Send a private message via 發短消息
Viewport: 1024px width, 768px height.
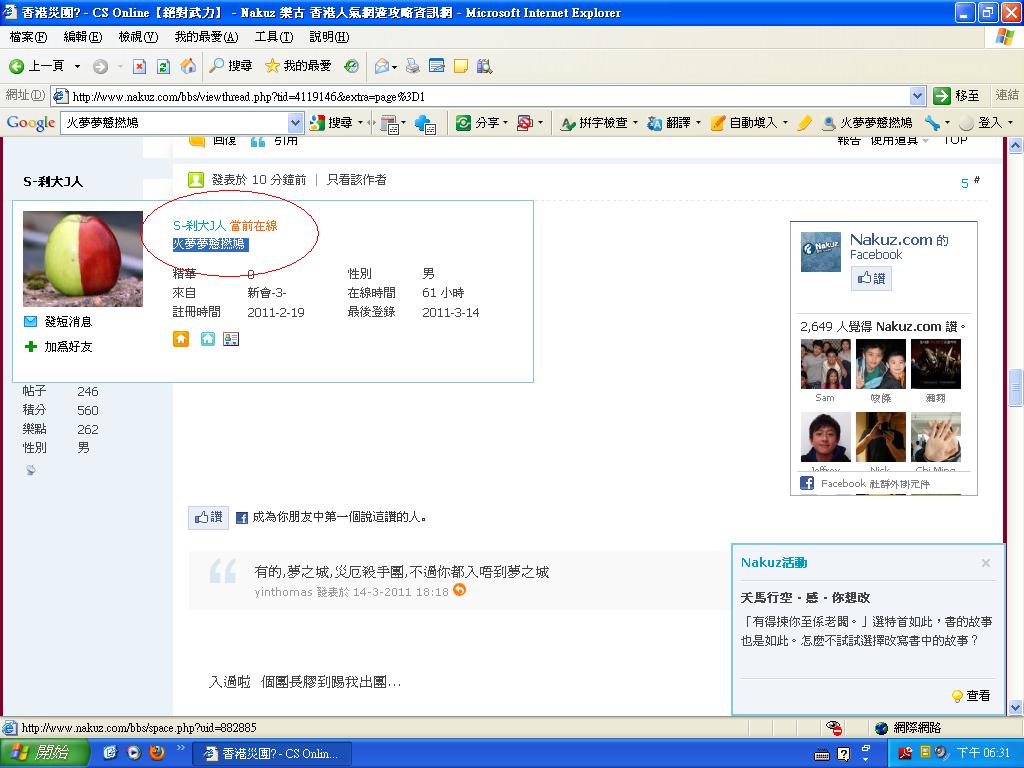[67, 321]
